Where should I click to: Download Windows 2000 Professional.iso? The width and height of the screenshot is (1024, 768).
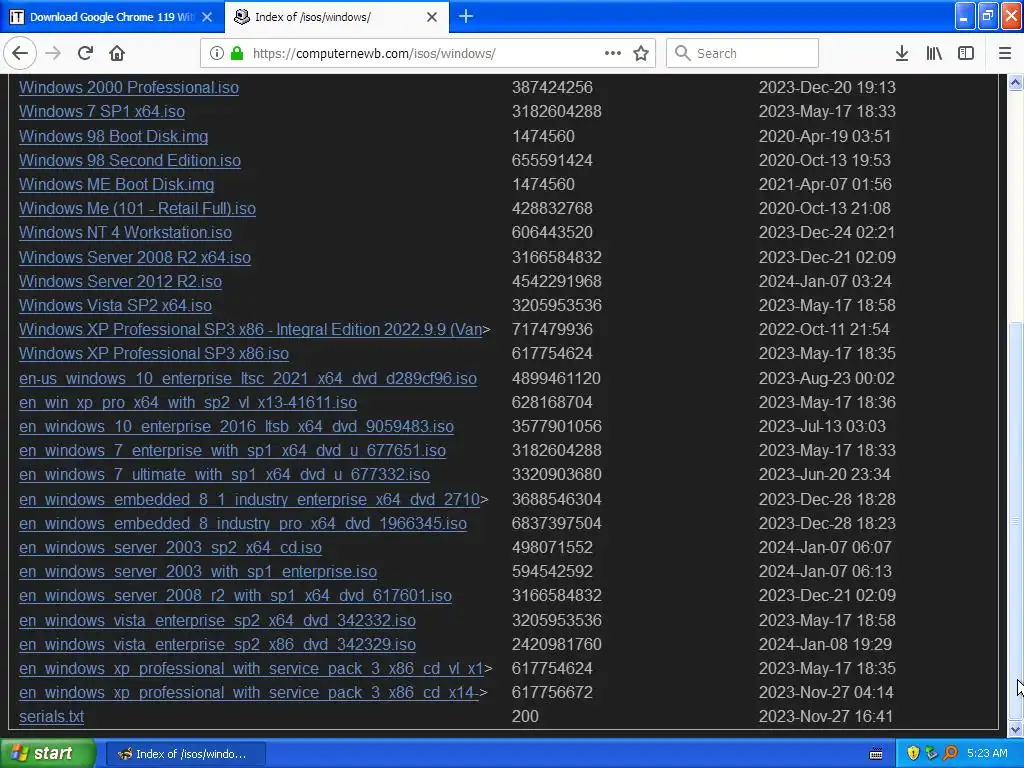click(x=129, y=88)
